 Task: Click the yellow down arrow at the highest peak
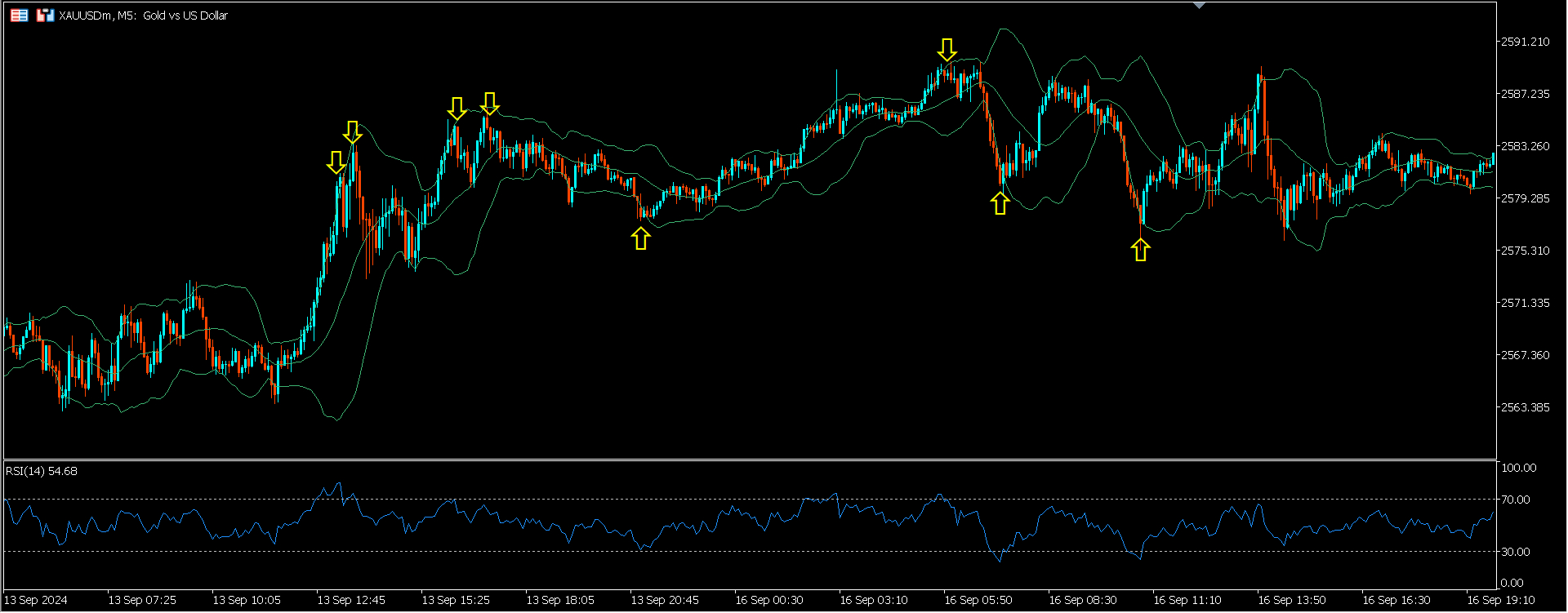947,50
